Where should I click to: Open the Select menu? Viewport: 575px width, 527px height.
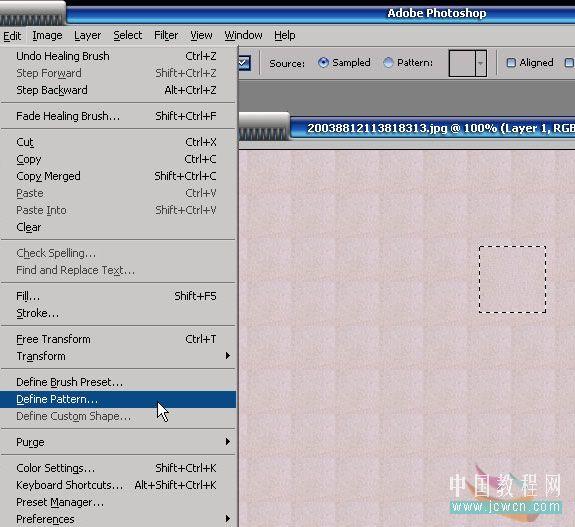coord(127,36)
